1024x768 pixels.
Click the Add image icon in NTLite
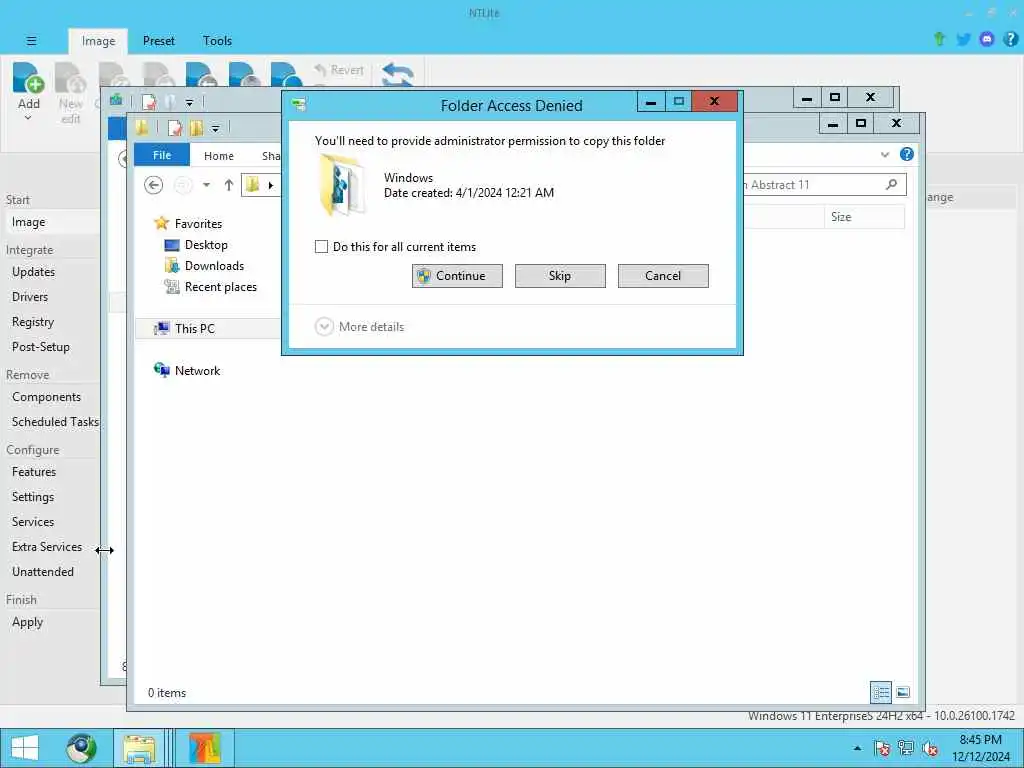click(29, 78)
